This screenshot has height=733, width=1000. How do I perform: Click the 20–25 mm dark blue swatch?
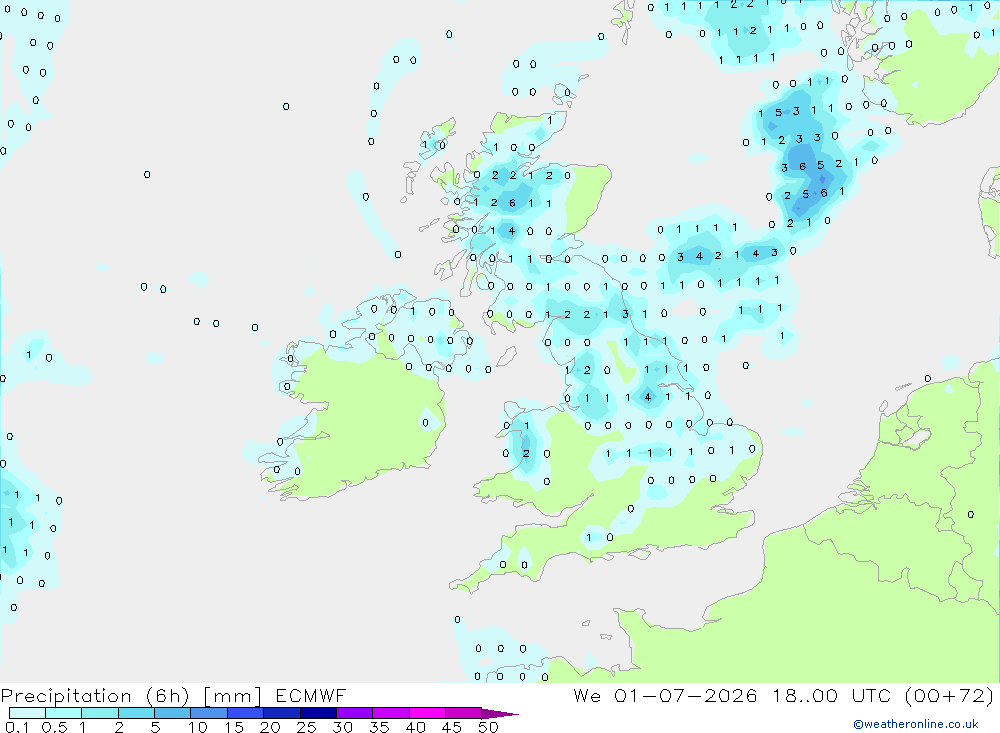point(281,713)
